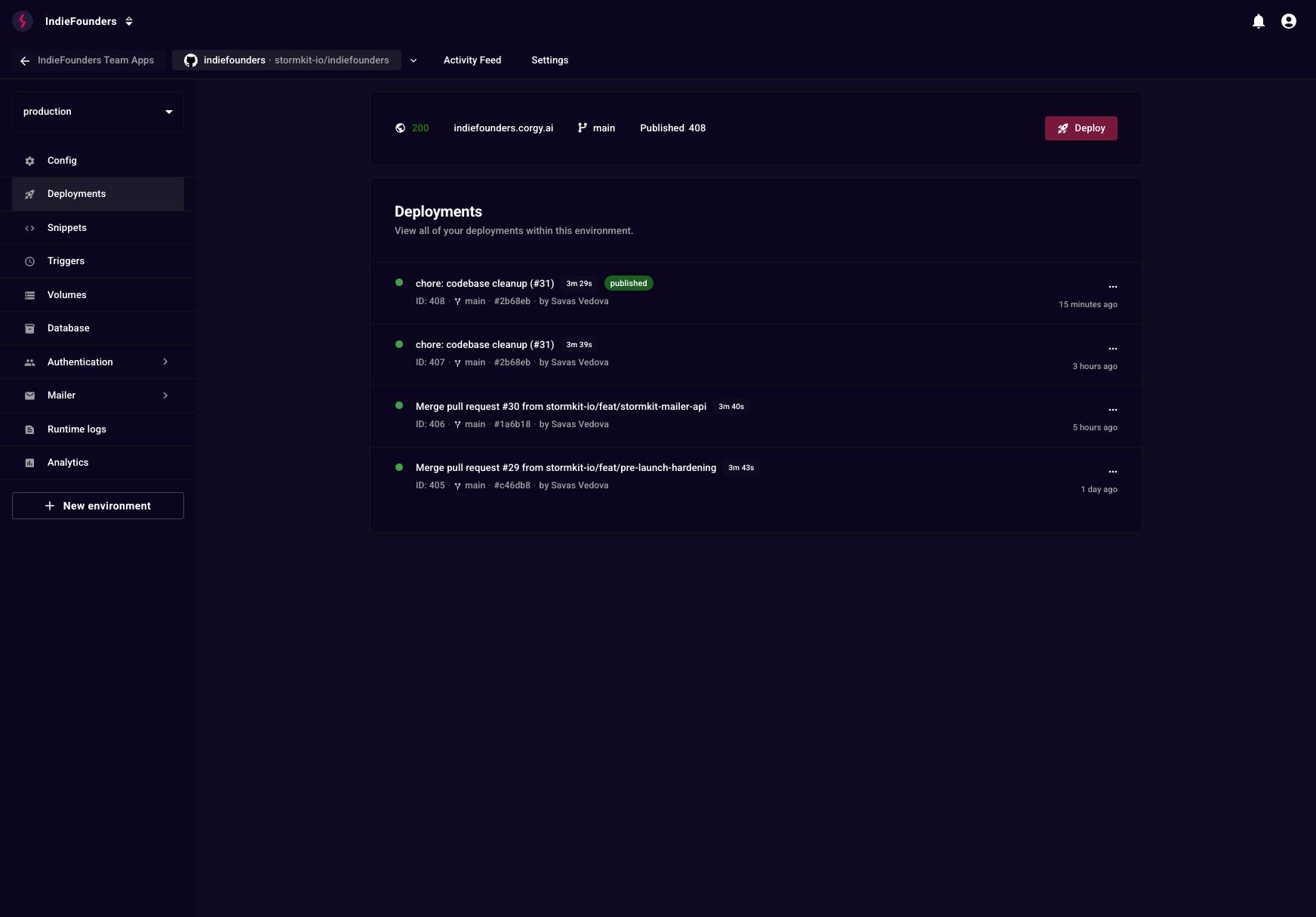
Task: Click the Stormkit lightning logo
Action: pyautogui.click(x=23, y=21)
